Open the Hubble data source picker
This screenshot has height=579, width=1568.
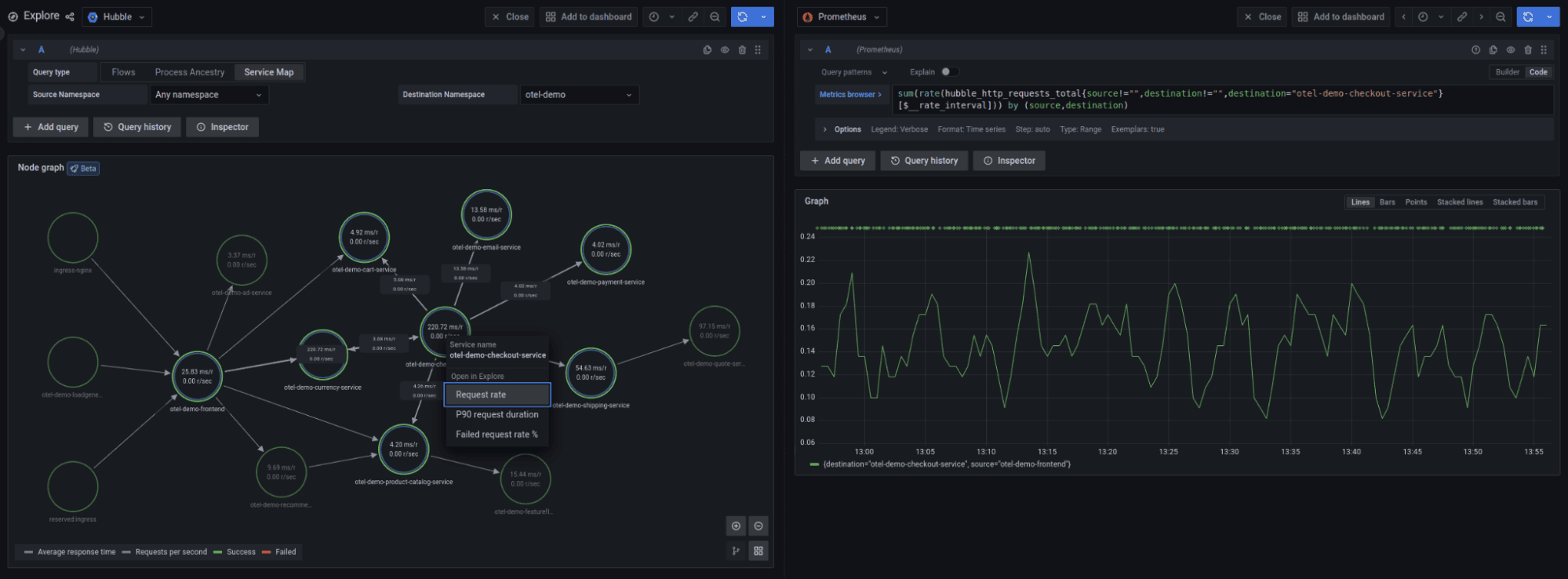pos(117,16)
